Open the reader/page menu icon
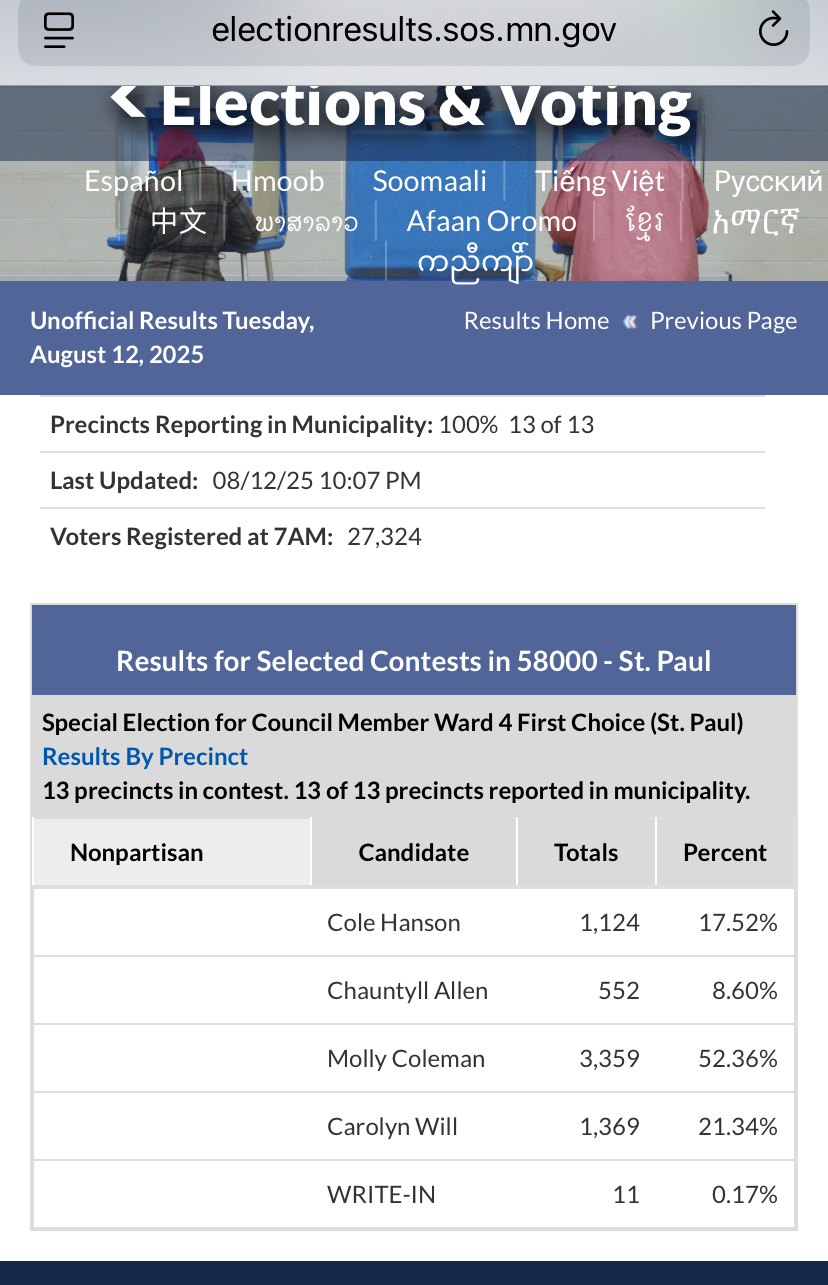 coord(59,31)
